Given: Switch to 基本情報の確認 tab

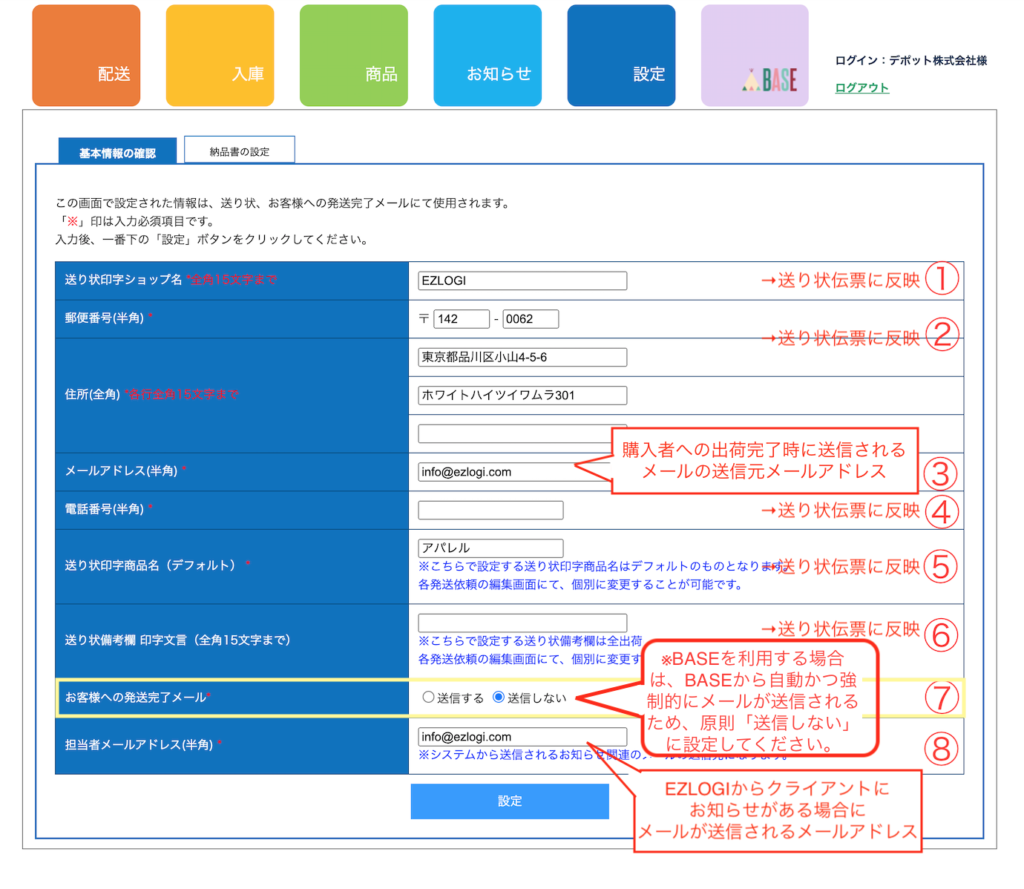Looking at the screenshot, I should pos(117,152).
